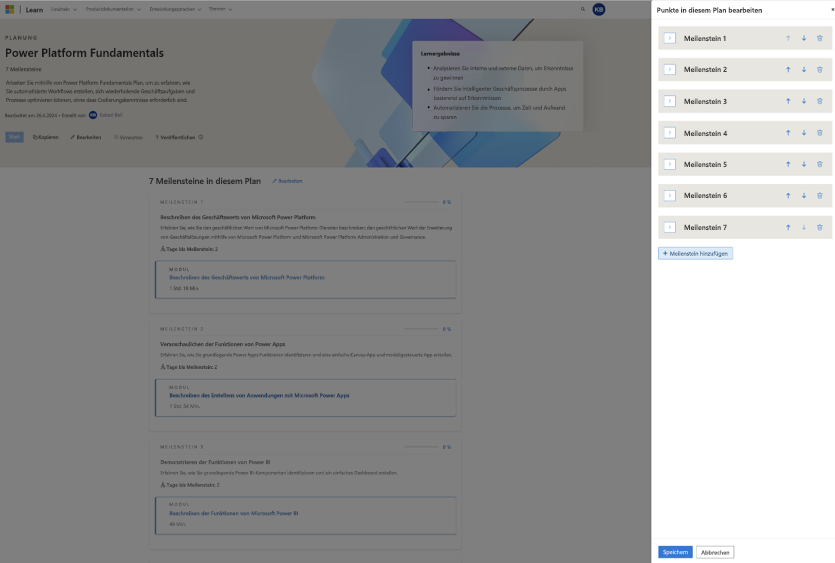Click Veröffentlichen to publish plan
The width and height of the screenshot is (835, 563).
[175, 137]
